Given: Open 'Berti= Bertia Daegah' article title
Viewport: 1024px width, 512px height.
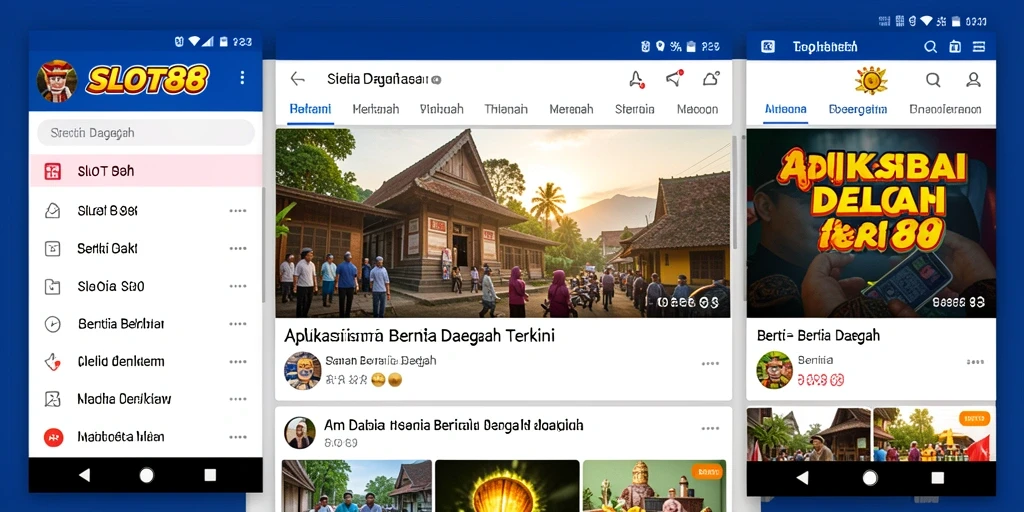Looking at the screenshot, I should [818, 336].
